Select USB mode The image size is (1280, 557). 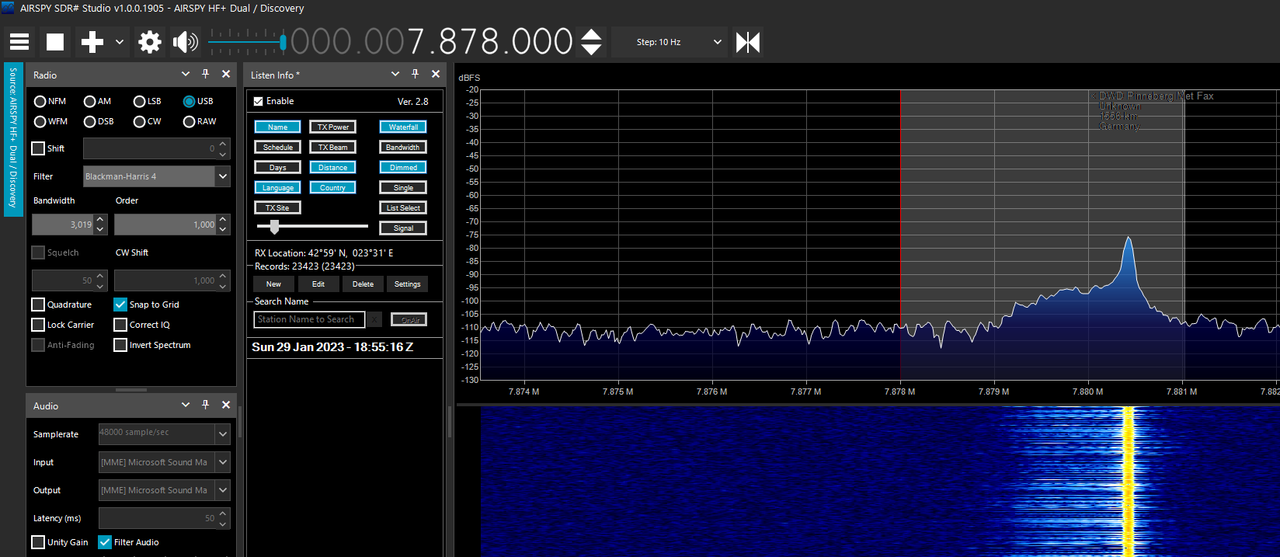(198, 101)
